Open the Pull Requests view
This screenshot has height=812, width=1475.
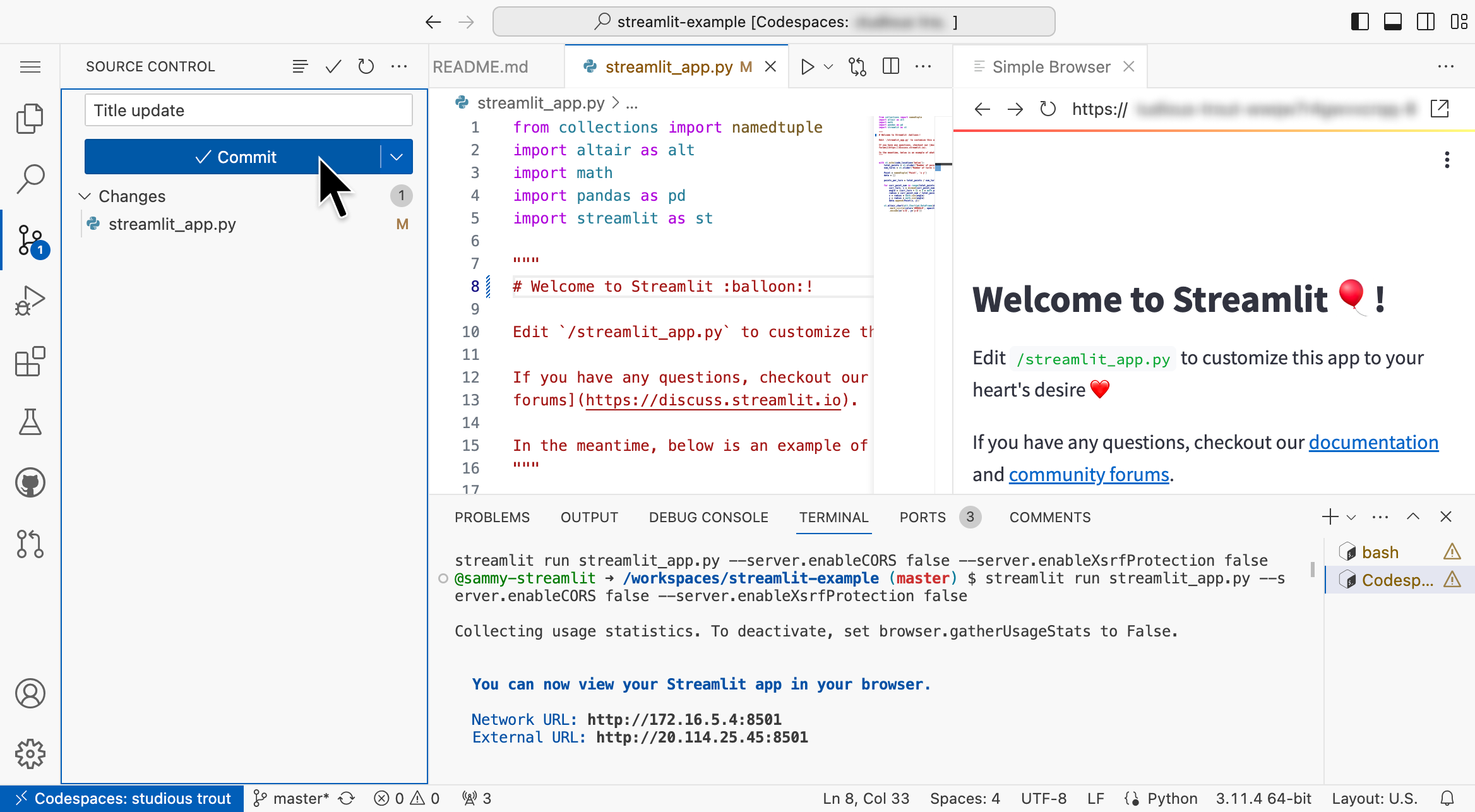coord(30,544)
